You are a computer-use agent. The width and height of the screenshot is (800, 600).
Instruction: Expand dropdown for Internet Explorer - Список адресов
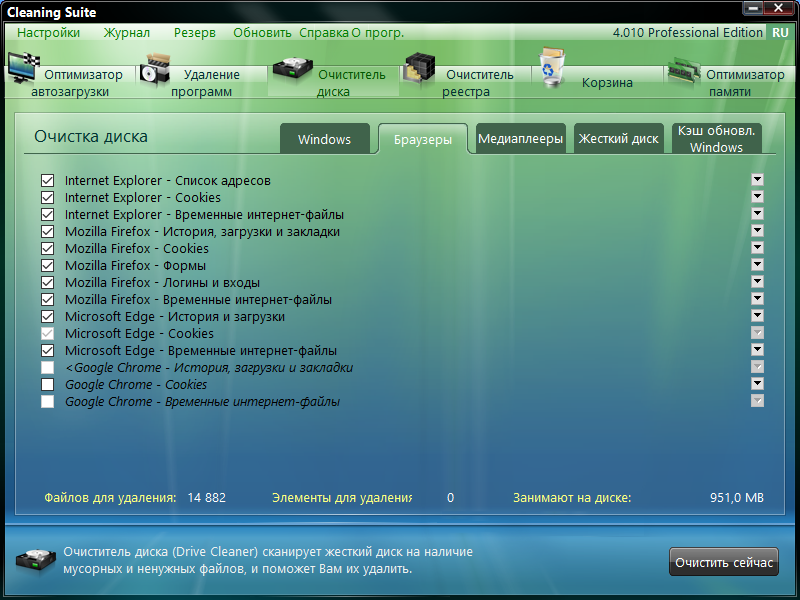click(x=757, y=180)
